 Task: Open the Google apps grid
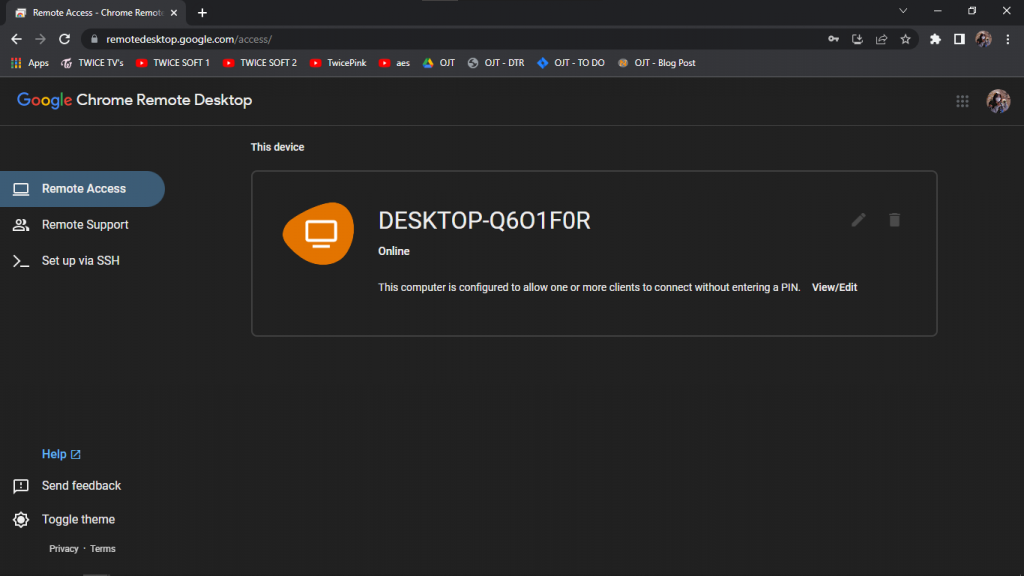click(x=963, y=101)
